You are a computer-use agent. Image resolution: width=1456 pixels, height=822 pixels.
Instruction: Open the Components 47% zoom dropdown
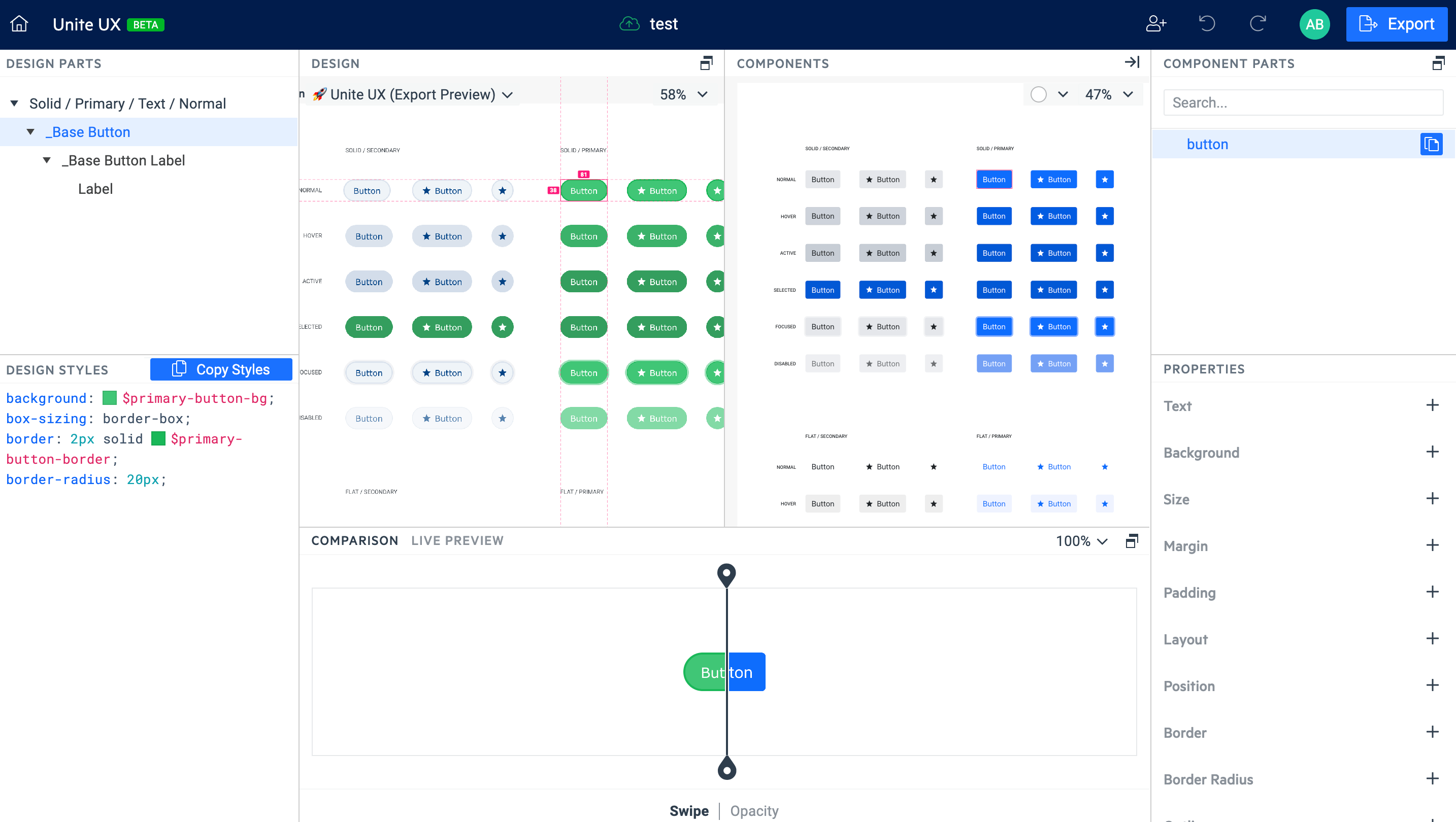(1109, 94)
